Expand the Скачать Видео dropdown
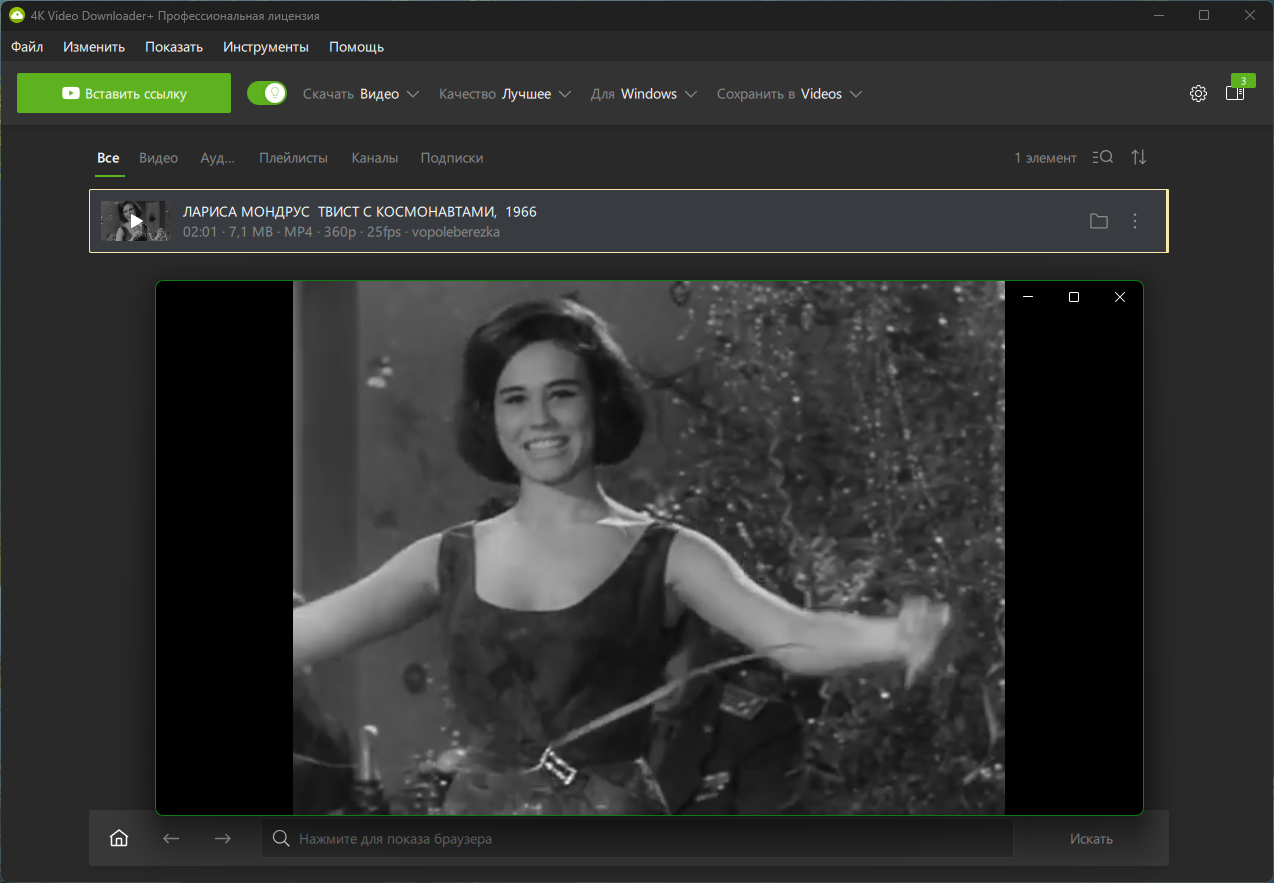This screenshot has width=1274, height=883. tap(364, 94)
